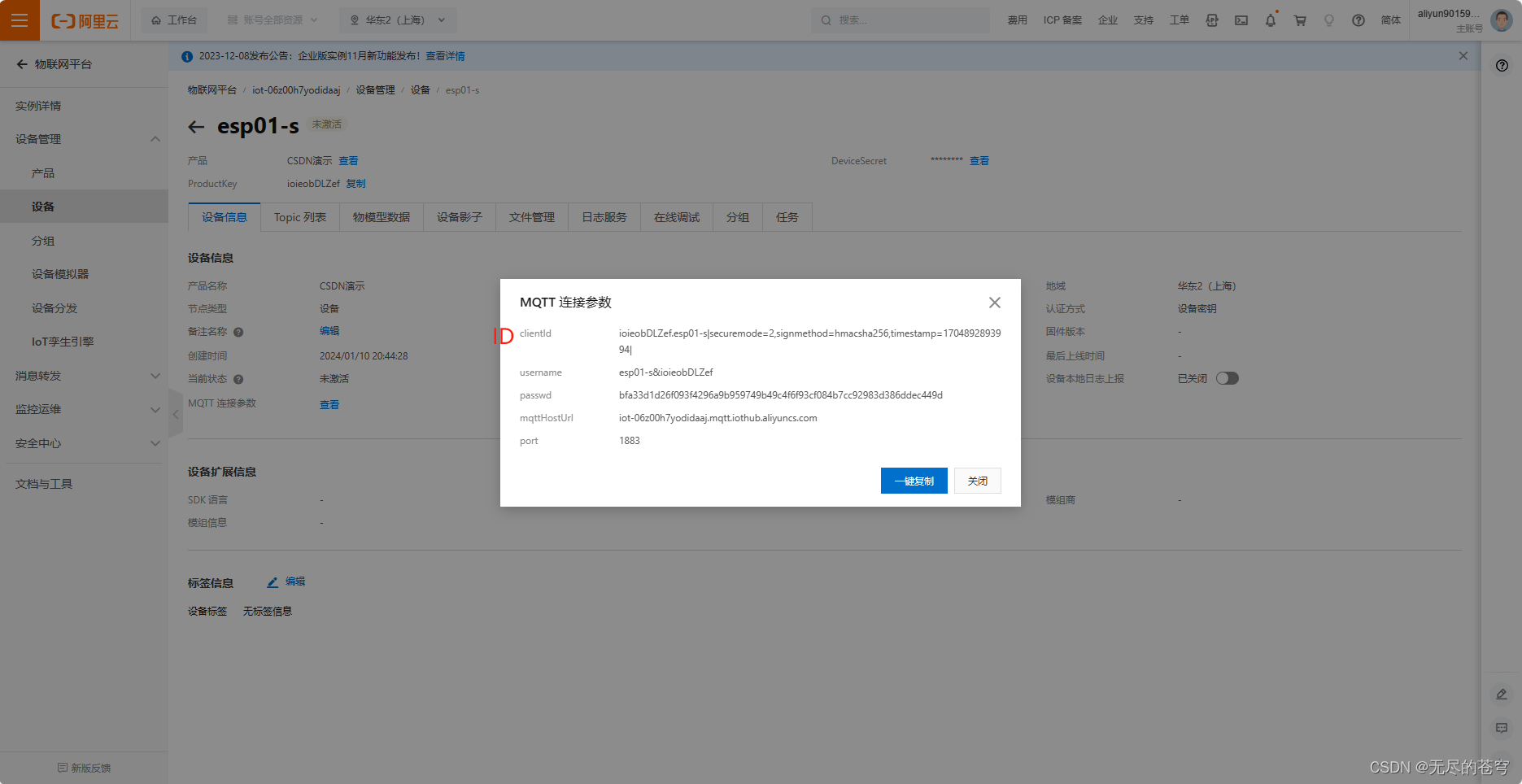Edit the 备注名称 via 编辑 link
Image resolution: width=1522 pixels, height=784 pixels.
click(x=329, y=331)
